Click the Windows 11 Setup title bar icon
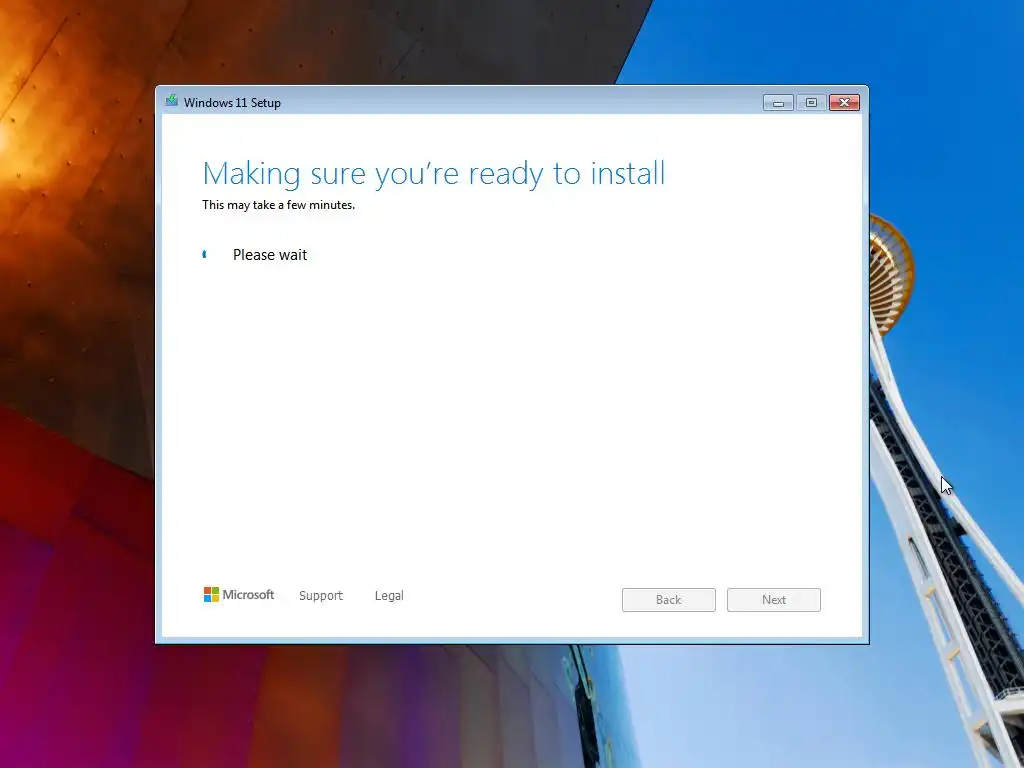Image resolution: width=1024 pixels, height=768 pixels. pyautogui.click(x=172, y=101)
